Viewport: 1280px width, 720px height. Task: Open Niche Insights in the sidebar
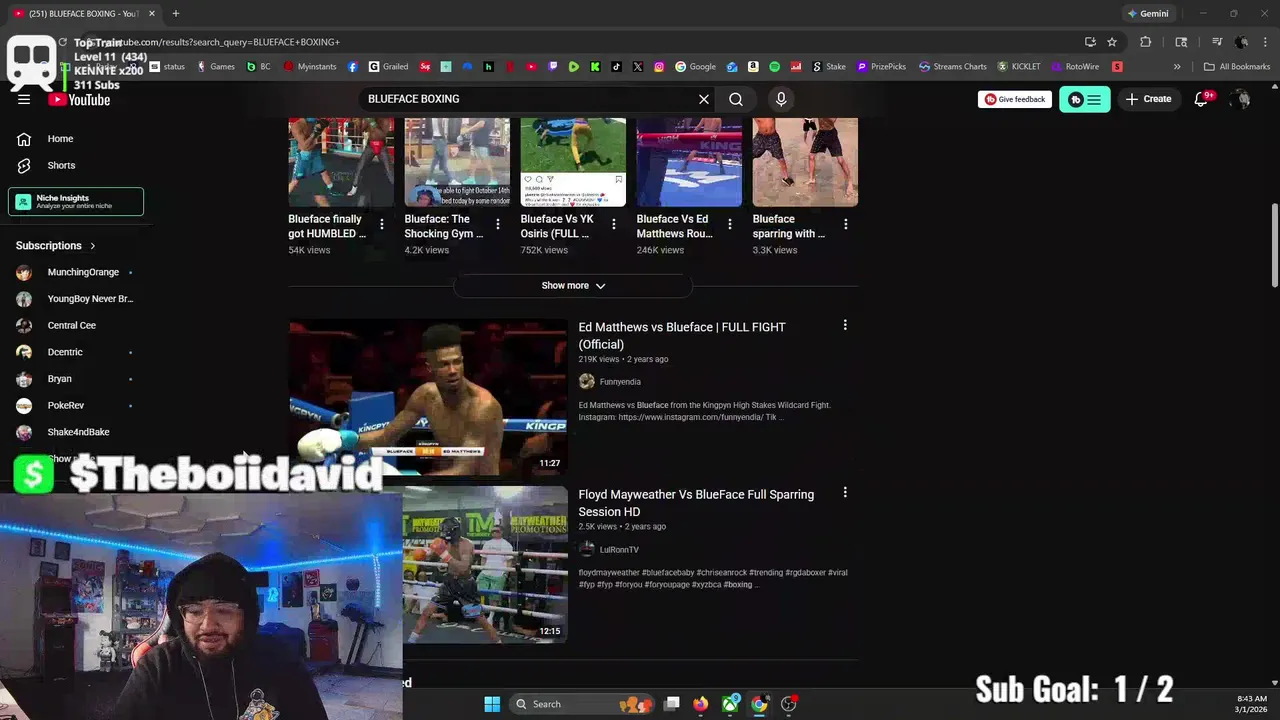[x=76, y=201]
